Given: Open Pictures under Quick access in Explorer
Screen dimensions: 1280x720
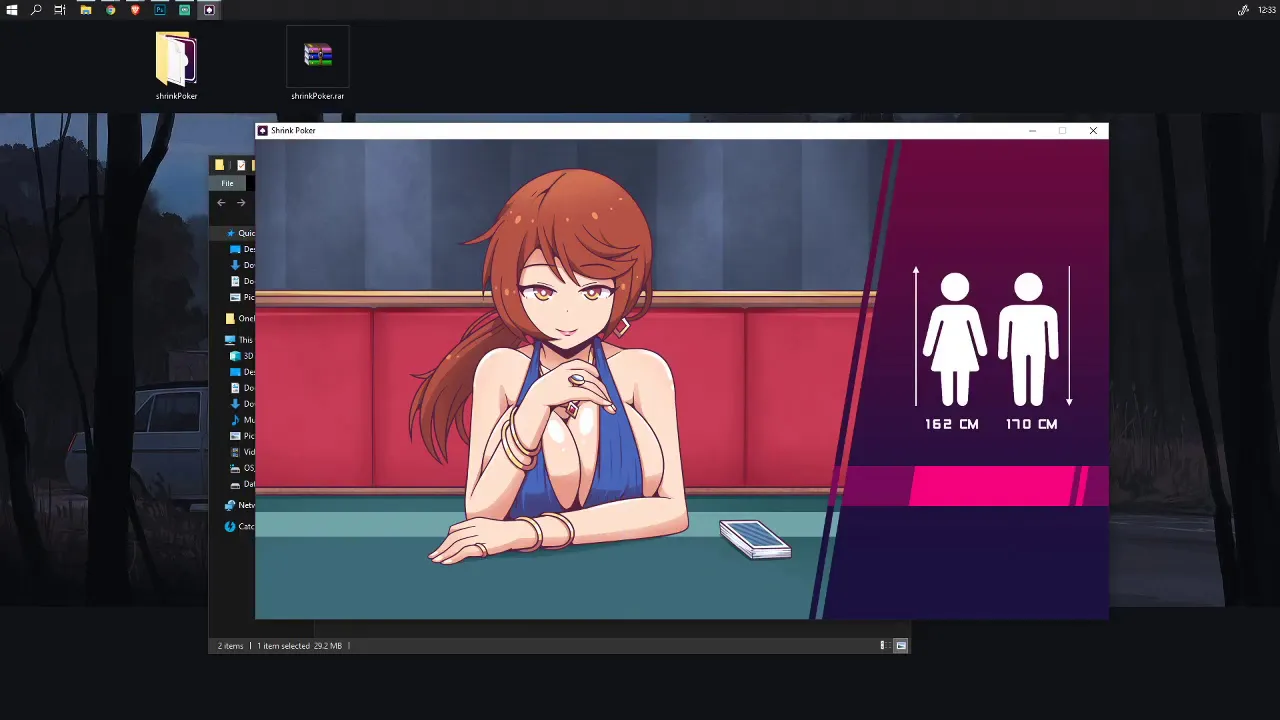Looking at the screenshot, I should click(x=243, y=297).
